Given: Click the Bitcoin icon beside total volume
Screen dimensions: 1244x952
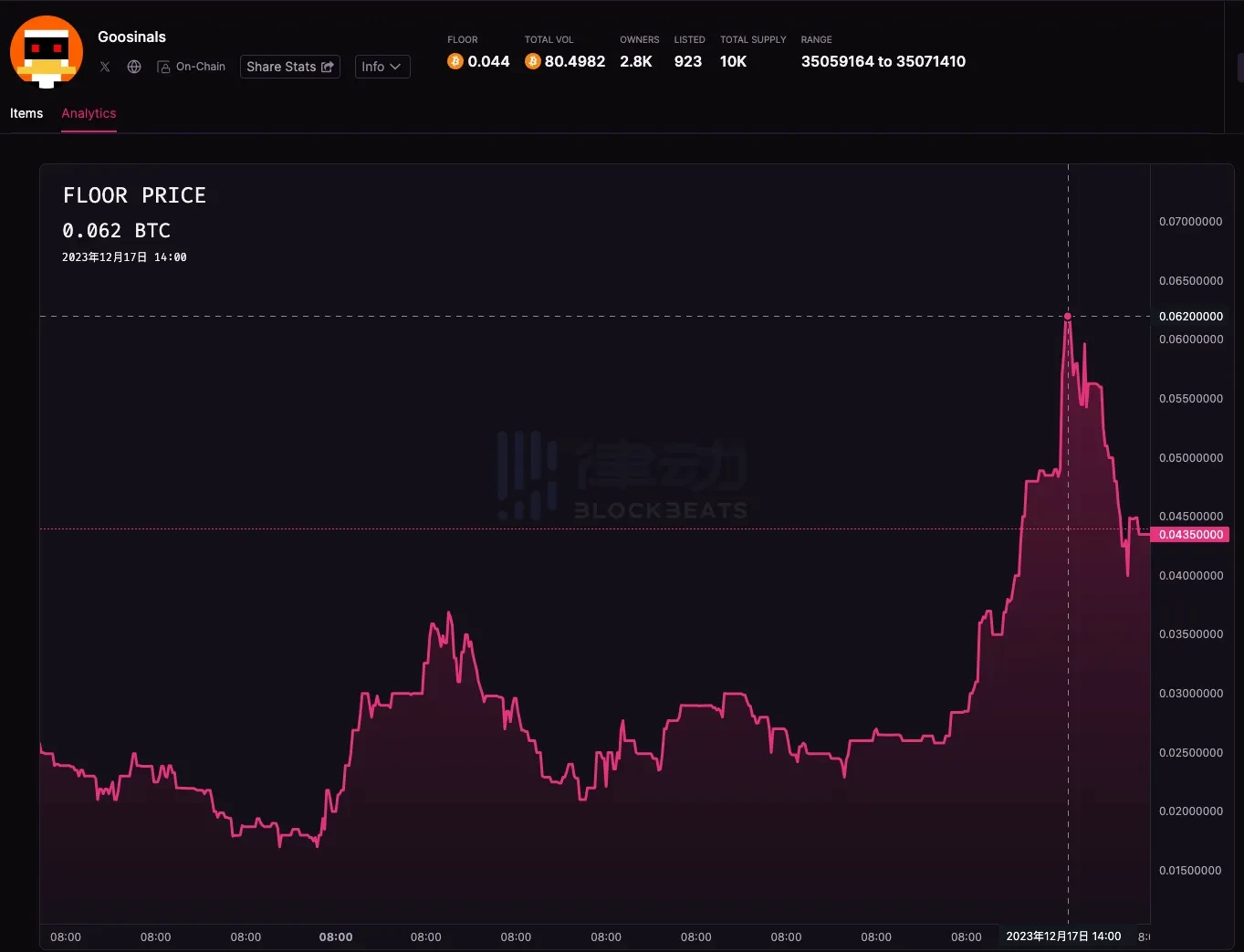Looking at the screenshot, I should pyautogui.click(x=532, y=61).
